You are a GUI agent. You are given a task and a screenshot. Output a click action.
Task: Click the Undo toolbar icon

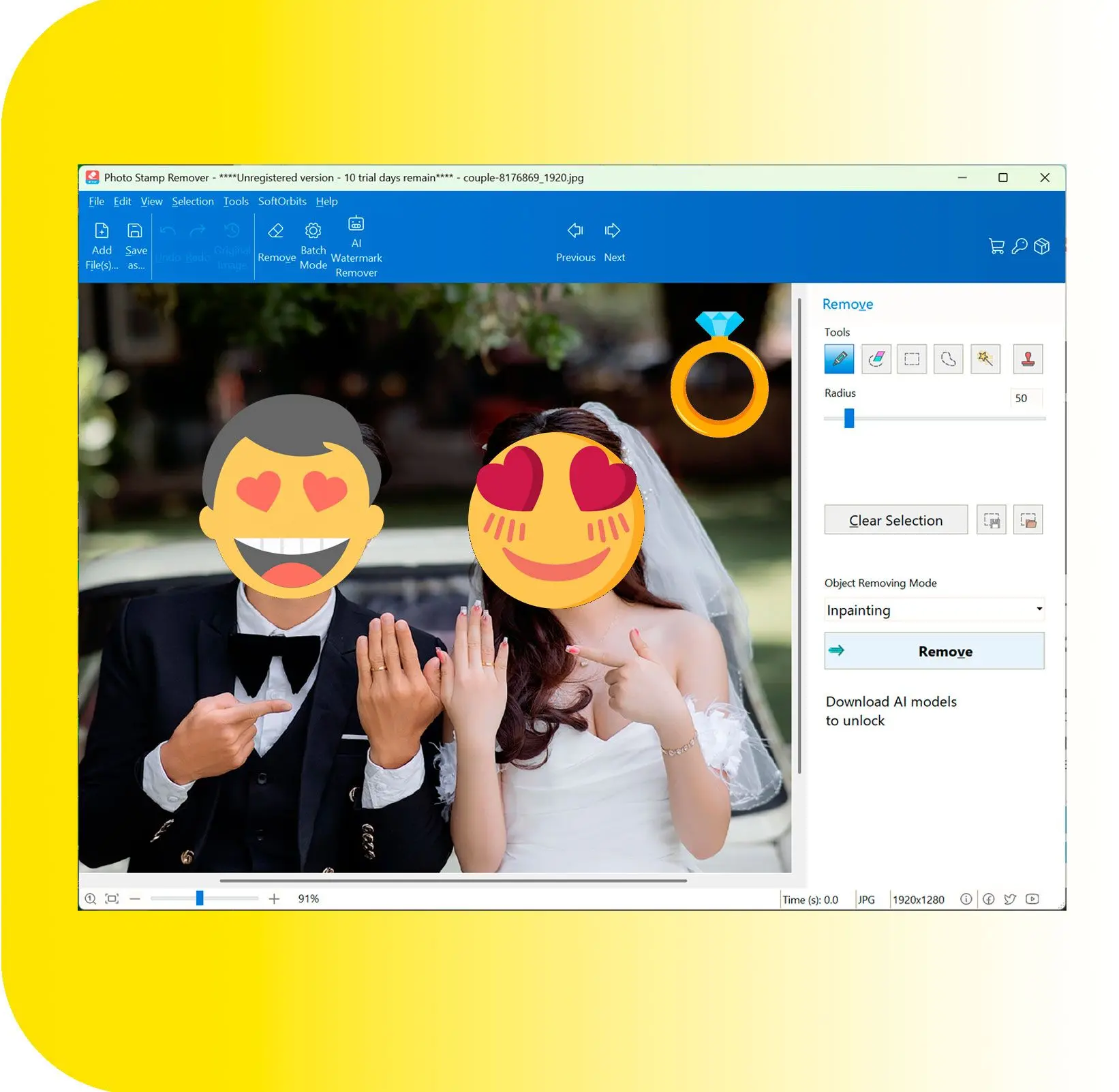tap(168, 243)
